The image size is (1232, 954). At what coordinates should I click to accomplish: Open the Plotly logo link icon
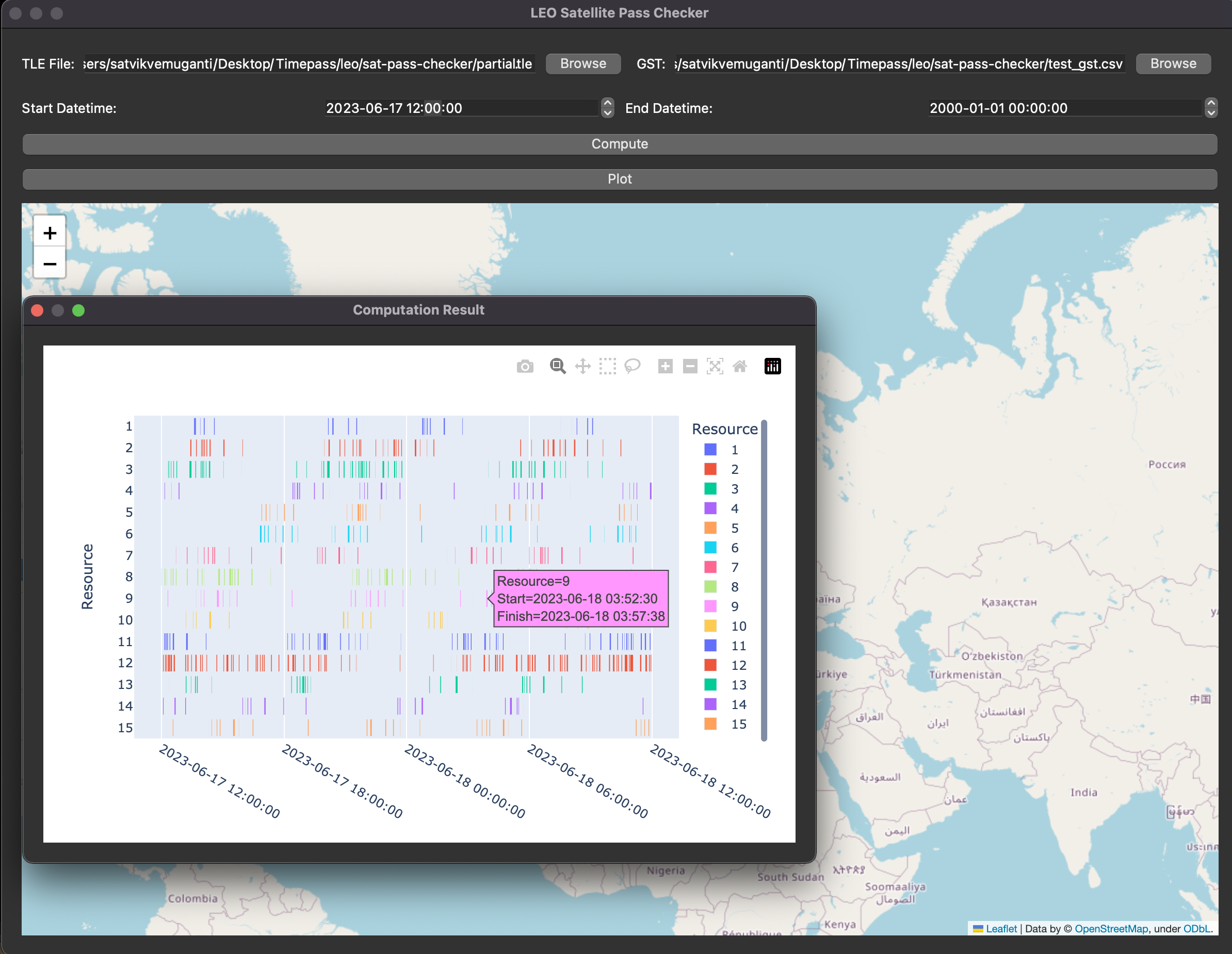tap(772, 367)
